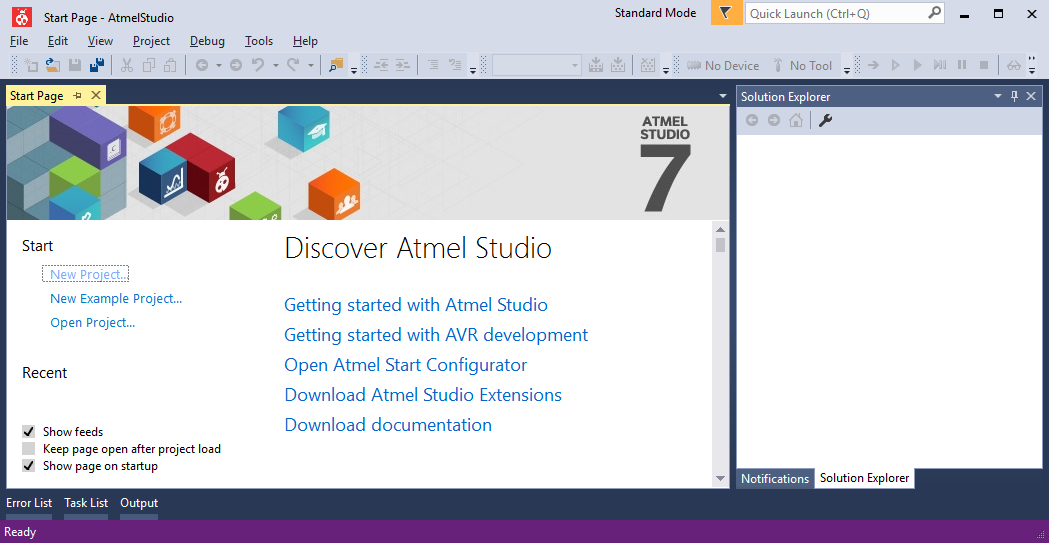The height and width of the screenshot is (543, 1049).
Task: Open Getting started with AVR development link
Action: tap(436, 335)
